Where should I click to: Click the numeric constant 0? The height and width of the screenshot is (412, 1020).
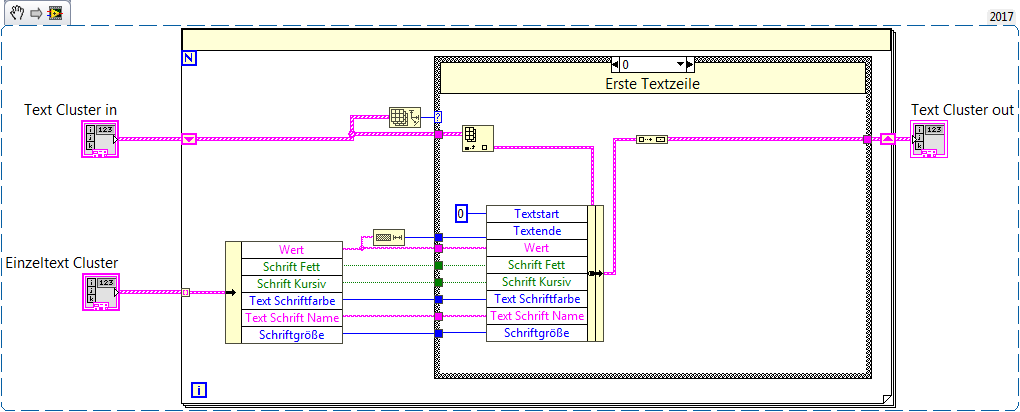(461, 213)
